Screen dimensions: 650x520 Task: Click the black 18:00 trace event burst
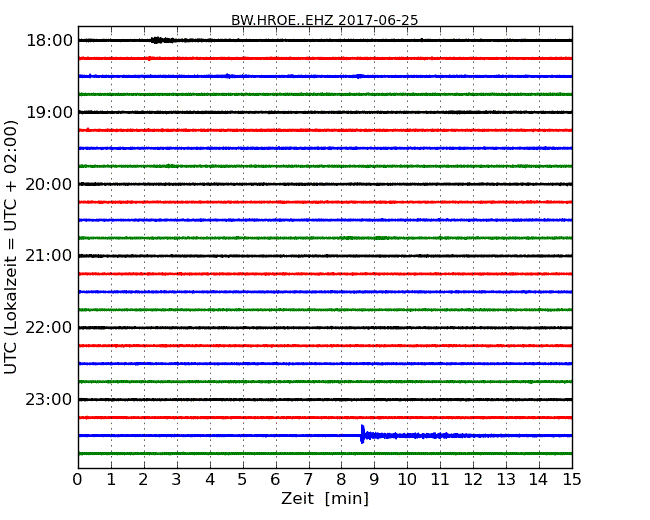162,40
